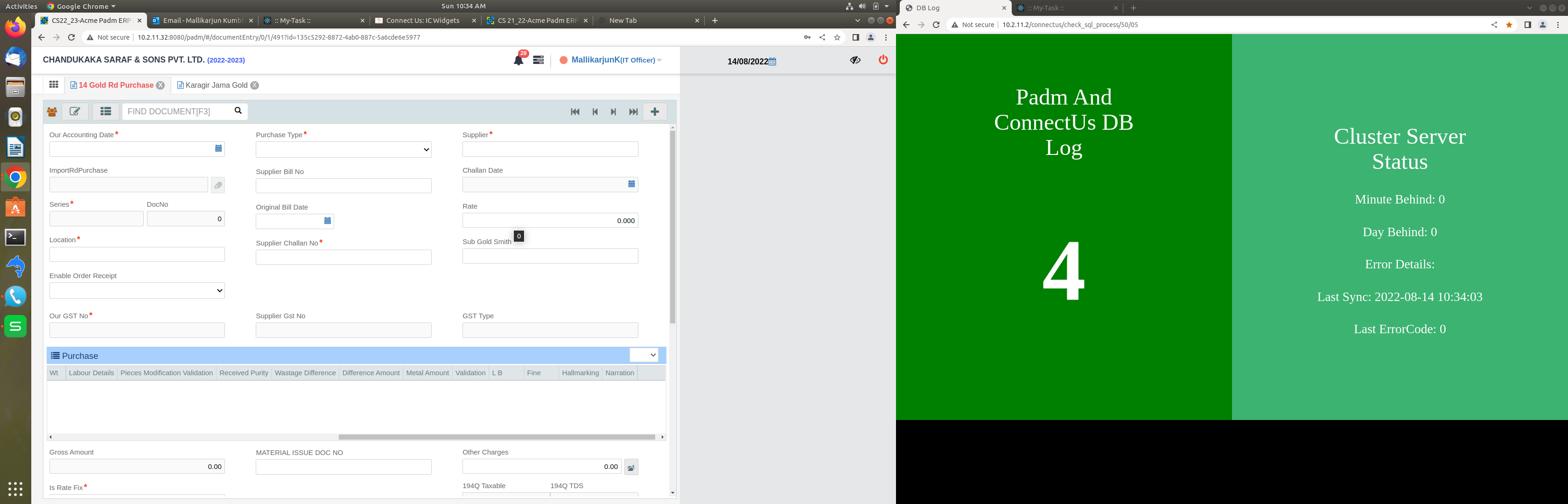Open the Purchase section header dropdown

pyautogui.click(x=644, y=355)
